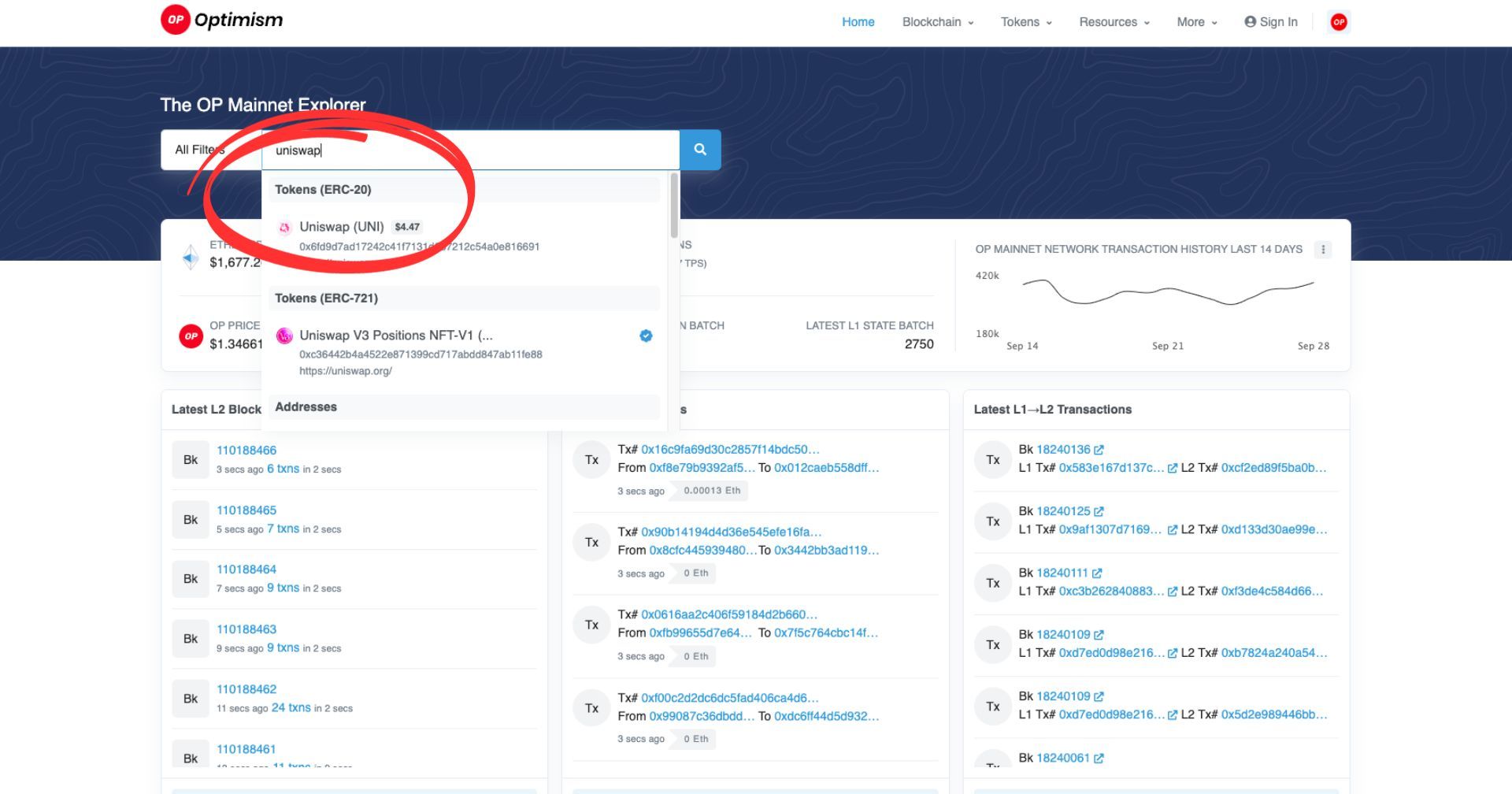
Task: Open the 6 txns link for block 110188466
Action: click(283, 469)
